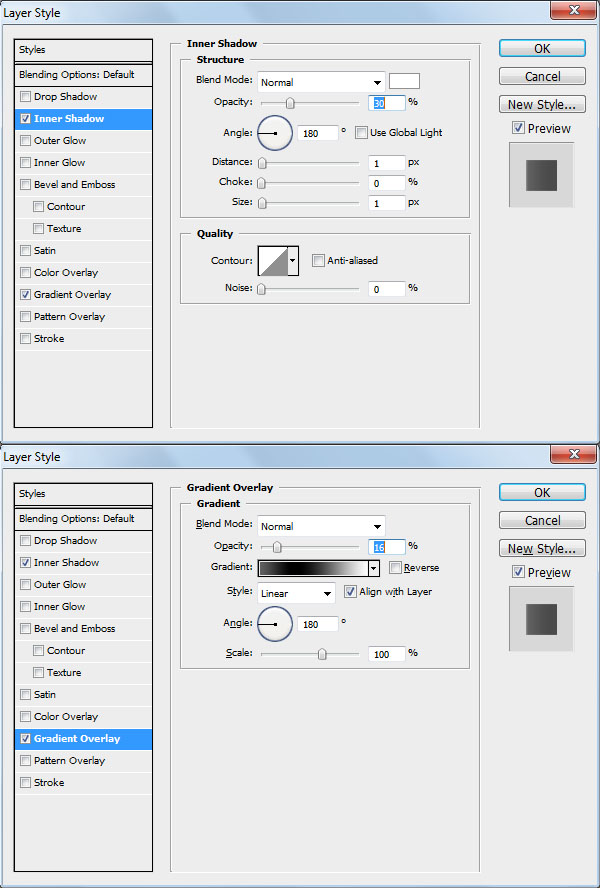Enable Satin in the top dialog

[25, 250]
